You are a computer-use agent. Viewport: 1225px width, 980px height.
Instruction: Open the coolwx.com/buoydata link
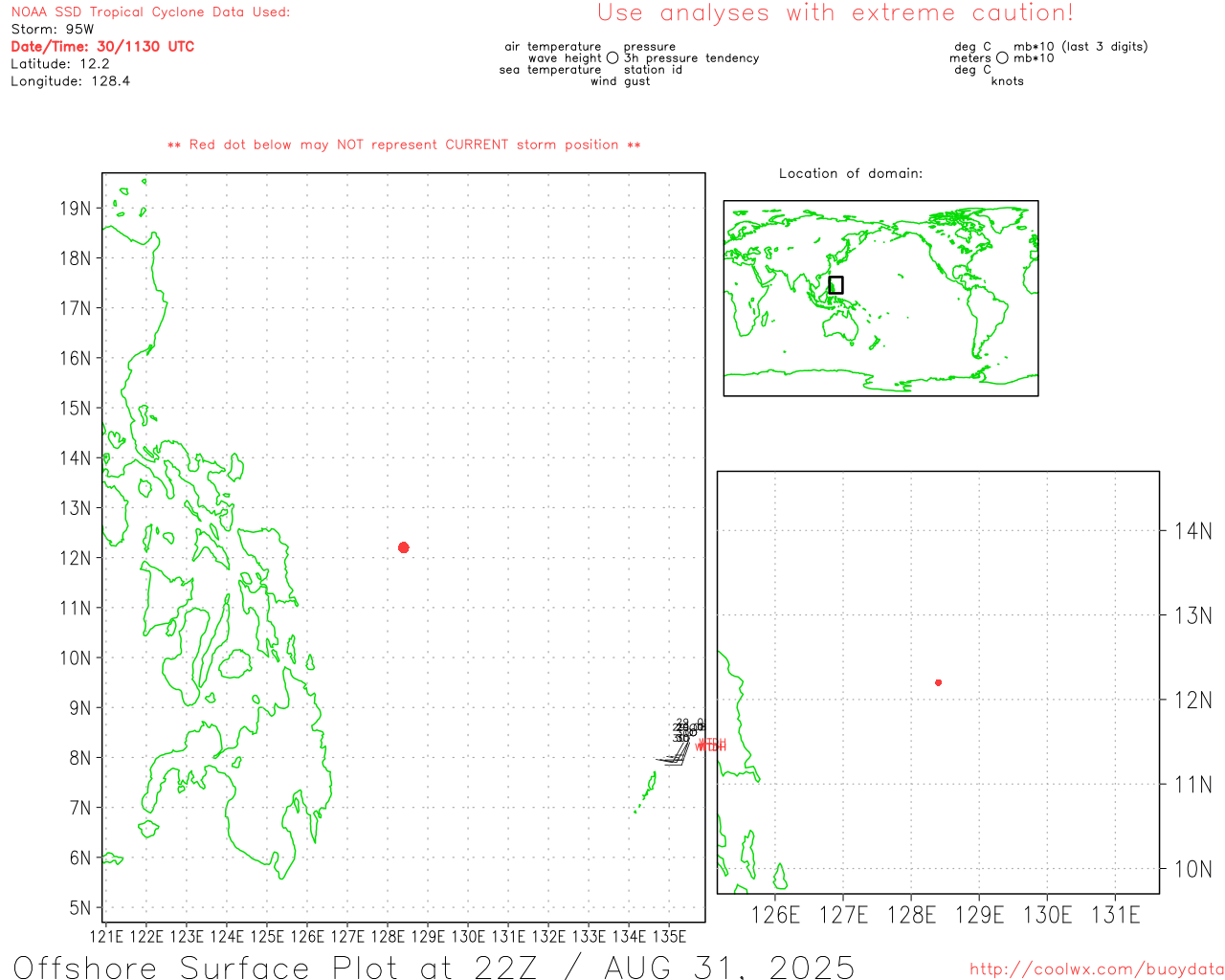pyautogui.click(x=1097, y=969)
